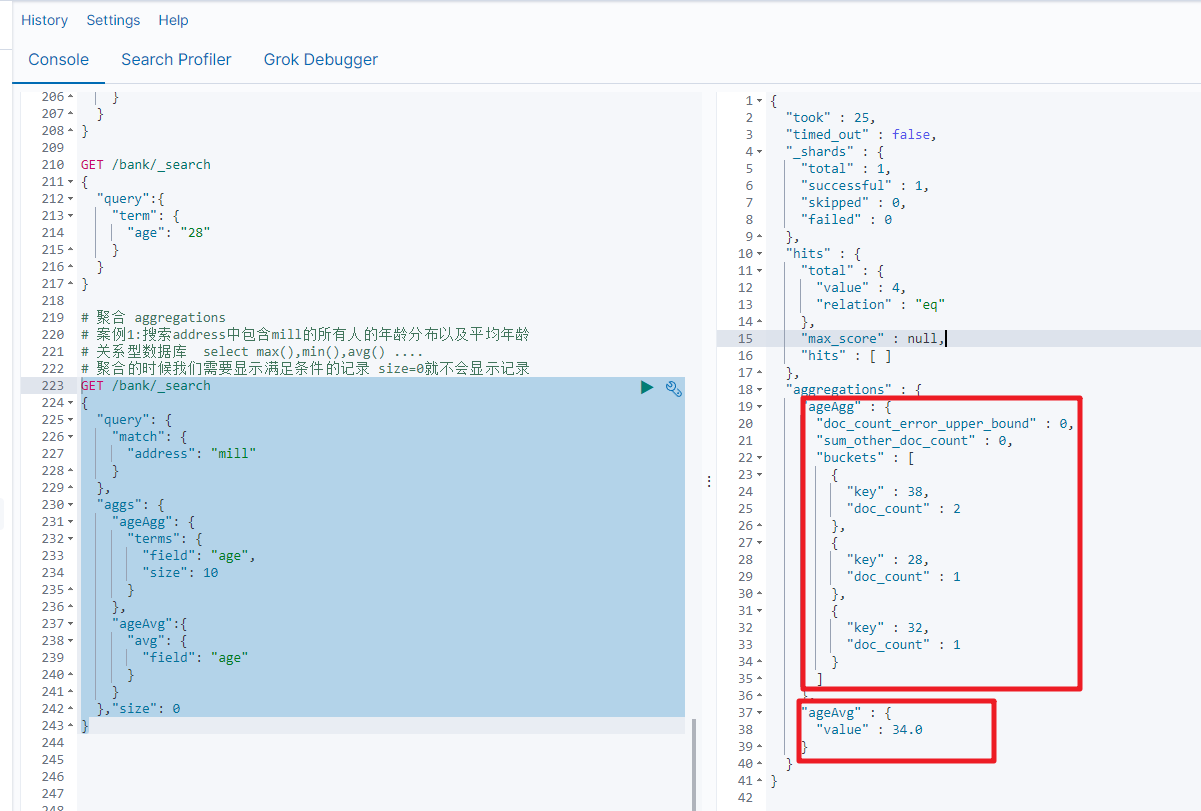Image resolution: width=1201 pixels, height=811 pixels.
Task: Collapse query fold at line 225
Action: click(x=70, y=420)
